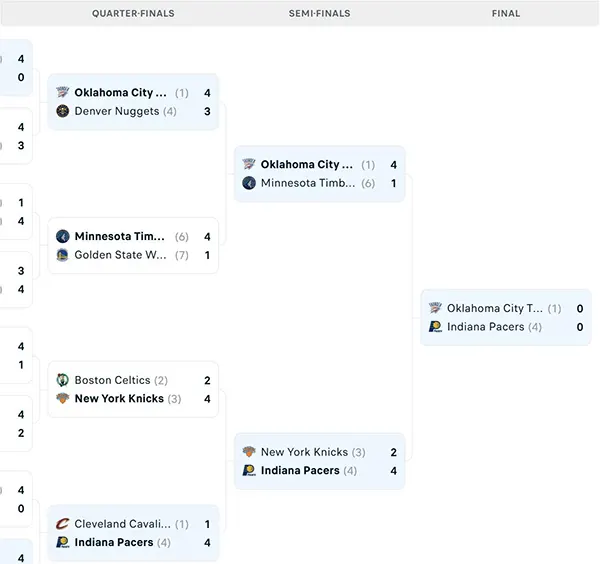600x564 pixels.
Task: Open Indiana Pacers in Final card
Action: (486, 327)
